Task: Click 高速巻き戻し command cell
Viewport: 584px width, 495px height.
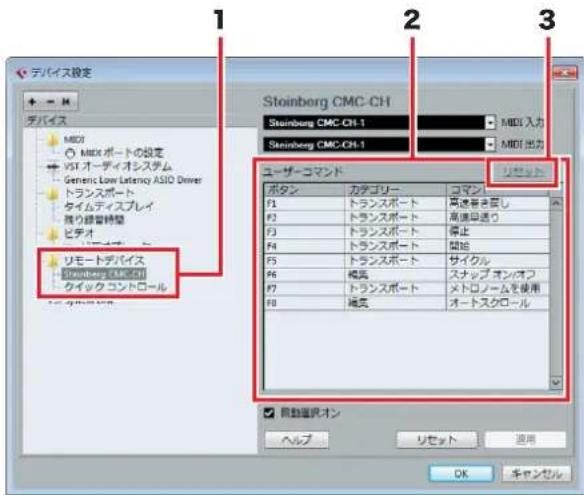Action: 498,204
